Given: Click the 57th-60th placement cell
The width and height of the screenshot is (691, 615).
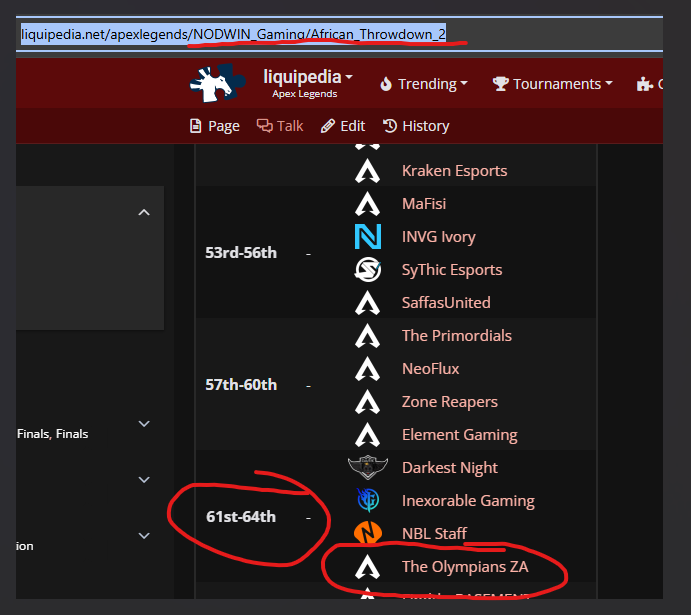Looking at the screenshot, I should (241, 385).
